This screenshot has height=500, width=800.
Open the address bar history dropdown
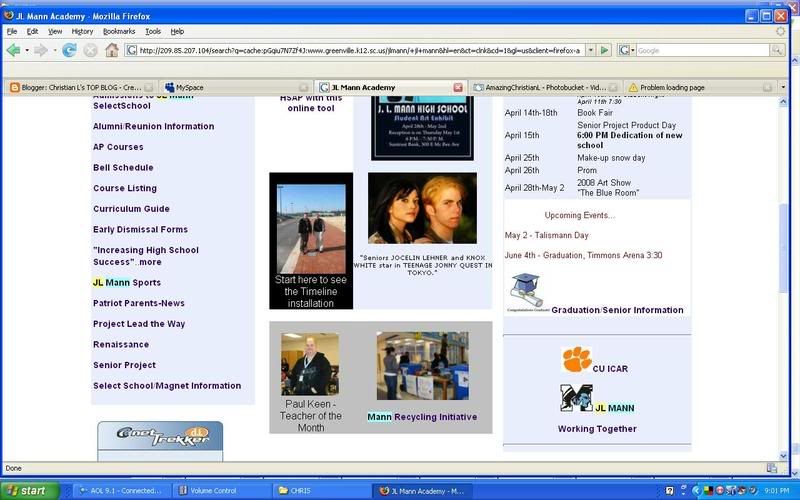click(x=590, y=50)
